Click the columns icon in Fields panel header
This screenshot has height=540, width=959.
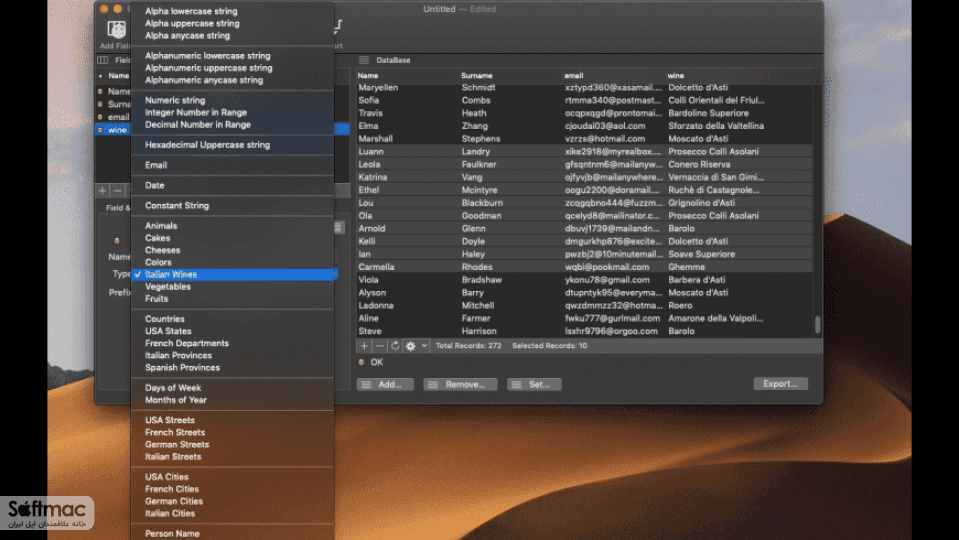[103, 60]
